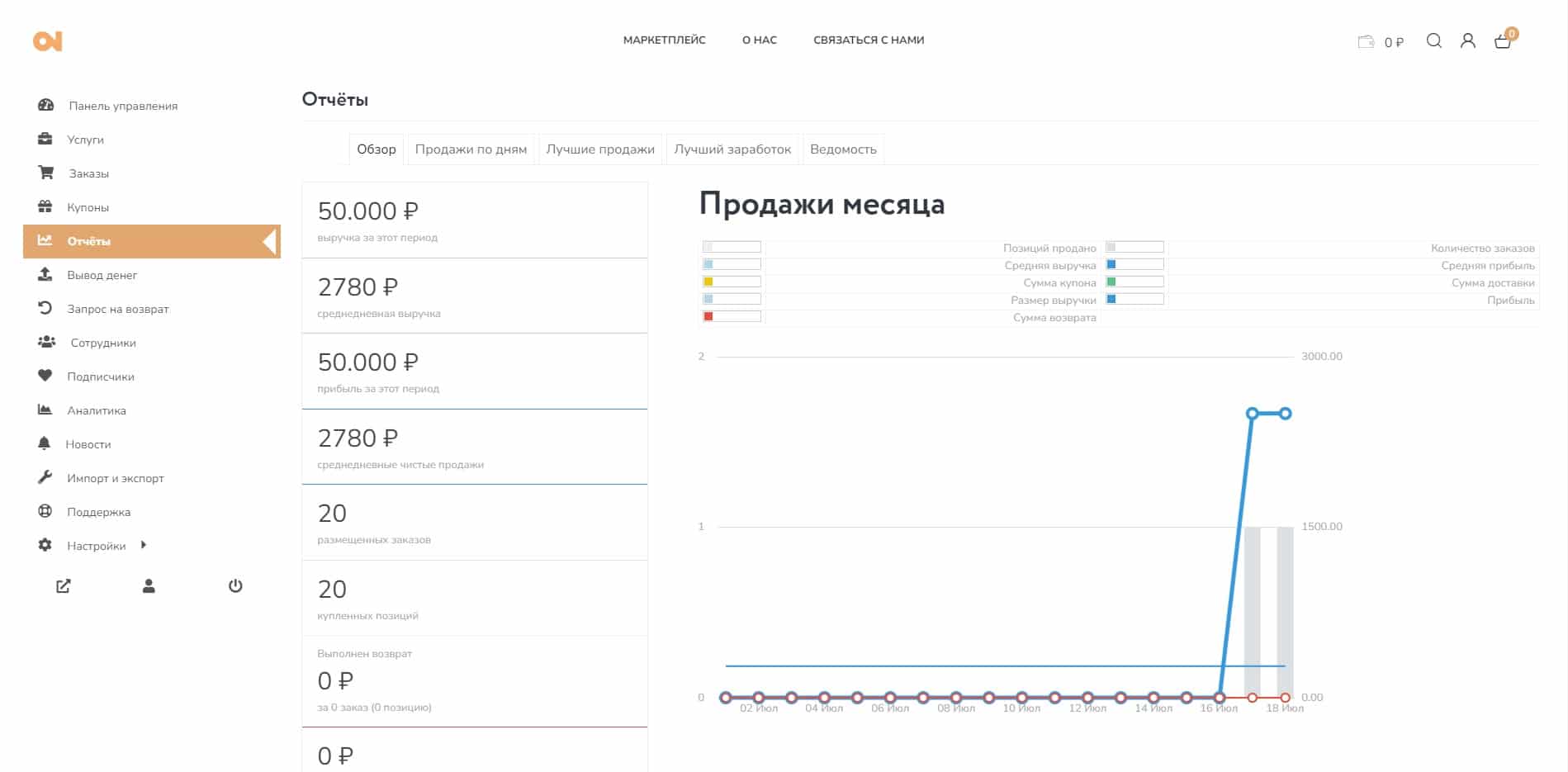Click the orange site logo
Viewport: 1568px width, 772px height.
48,41
